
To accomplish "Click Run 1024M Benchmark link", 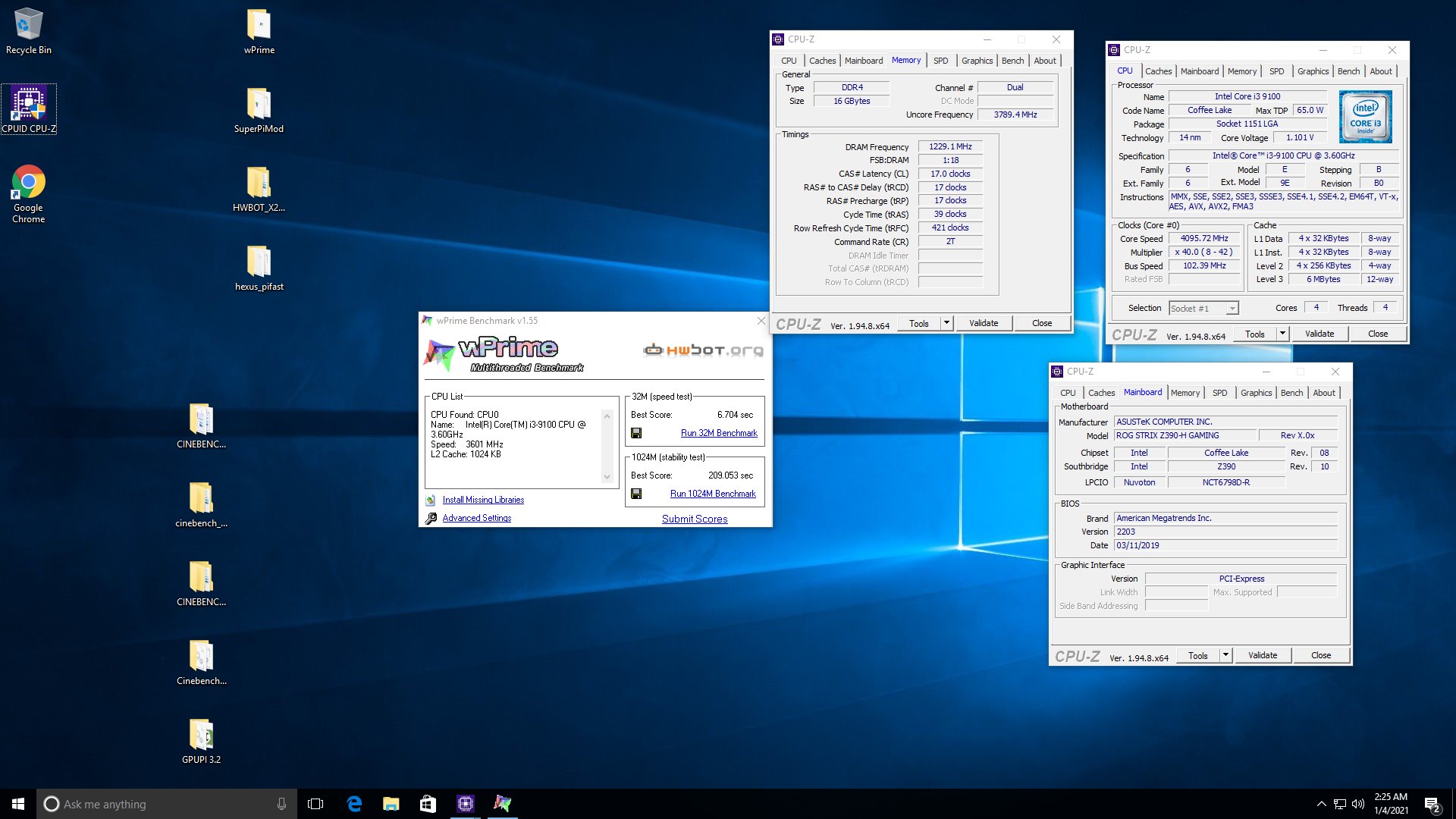I will click(x=713, y=494).
